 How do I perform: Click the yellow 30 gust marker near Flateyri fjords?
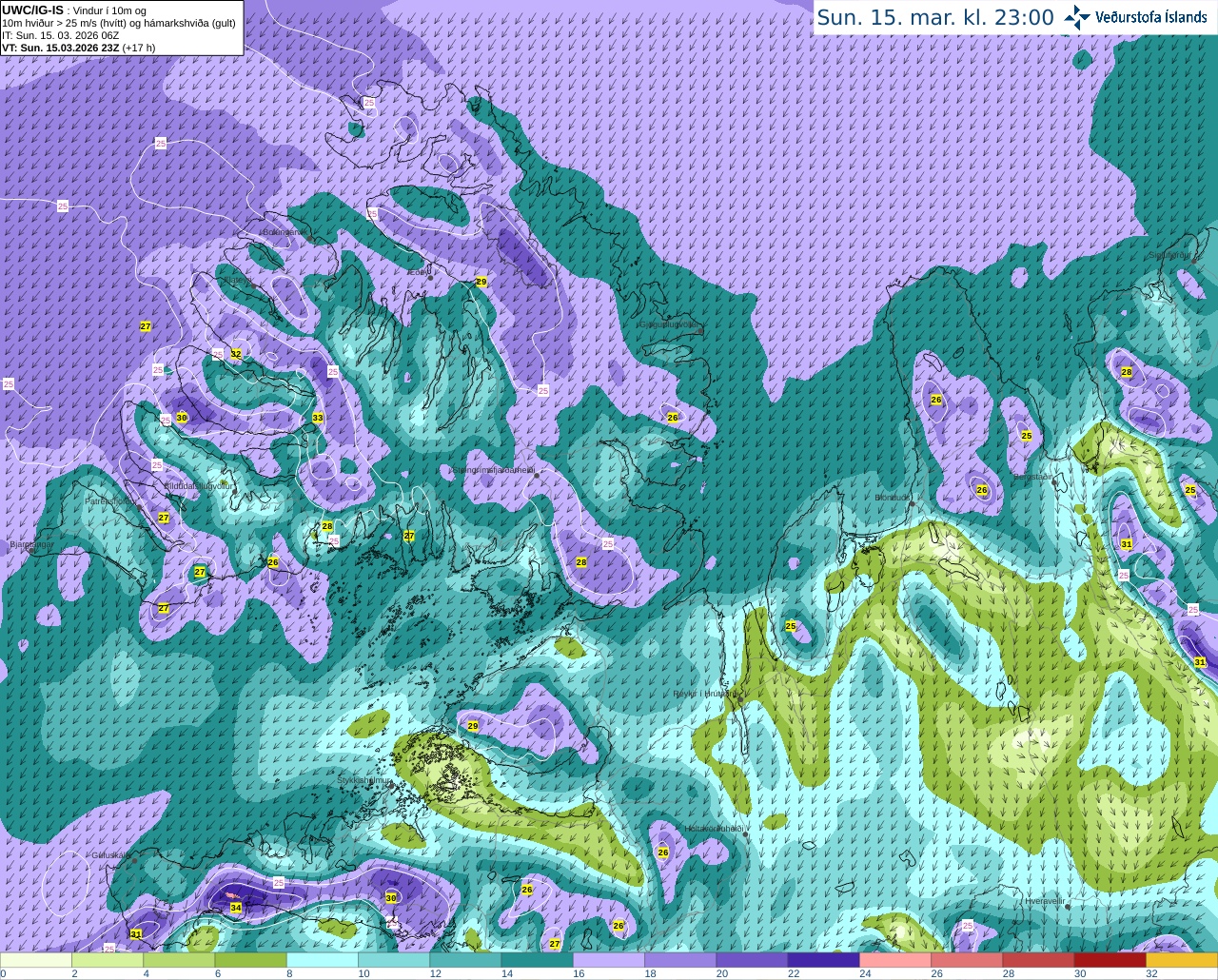tap(182, 418)
